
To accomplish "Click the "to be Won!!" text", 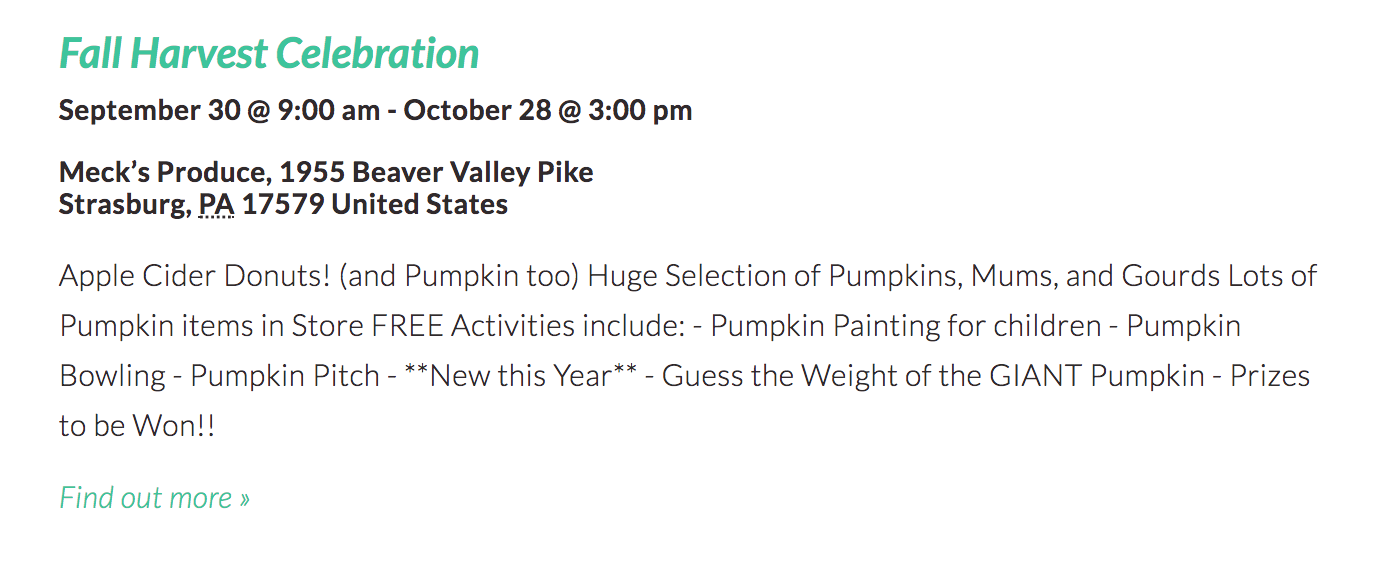I will tap(137, 426).
